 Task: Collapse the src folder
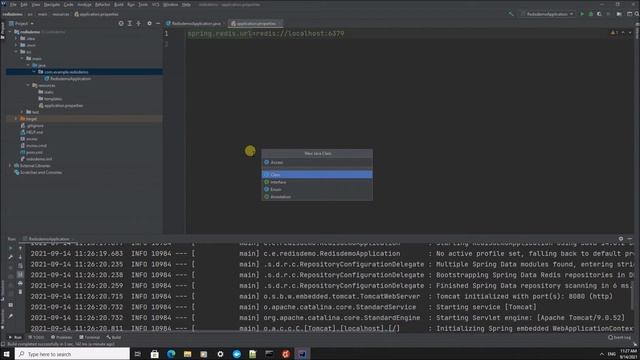click(x=16, y=52)
